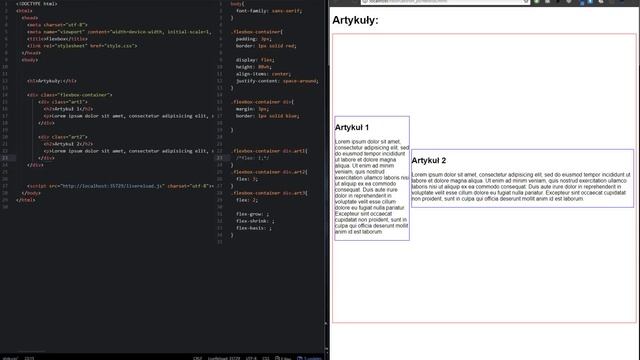The height and width of the screenshot is (360, 640).
Task: Click the "Artykuł 2" heading in the rendered page
Action: point(429,161)
